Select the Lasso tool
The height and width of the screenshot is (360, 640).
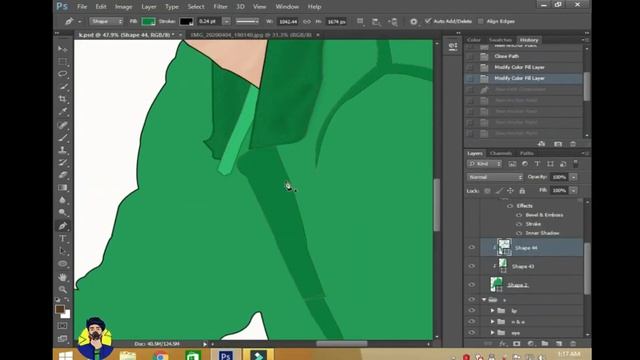(62, 74)
